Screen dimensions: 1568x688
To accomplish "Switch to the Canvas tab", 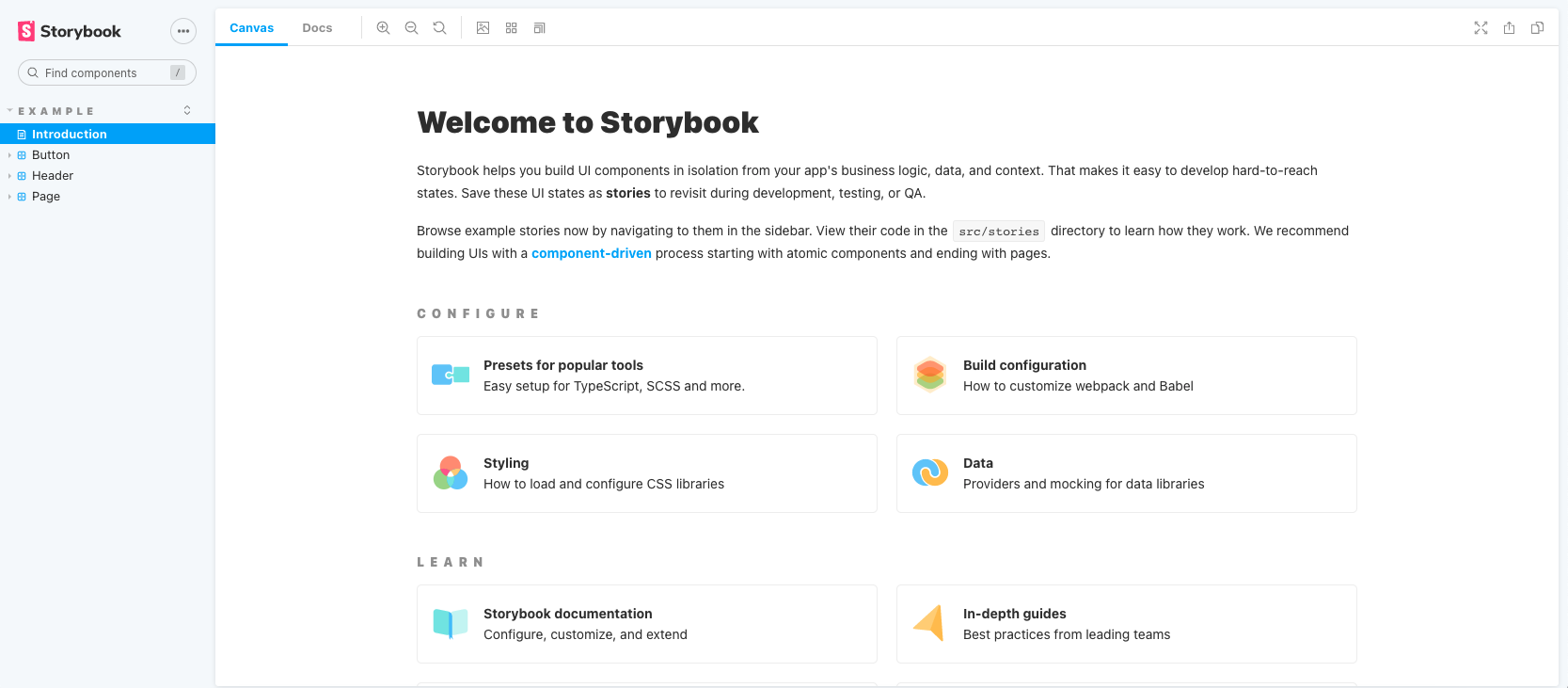I will [251, 27].
